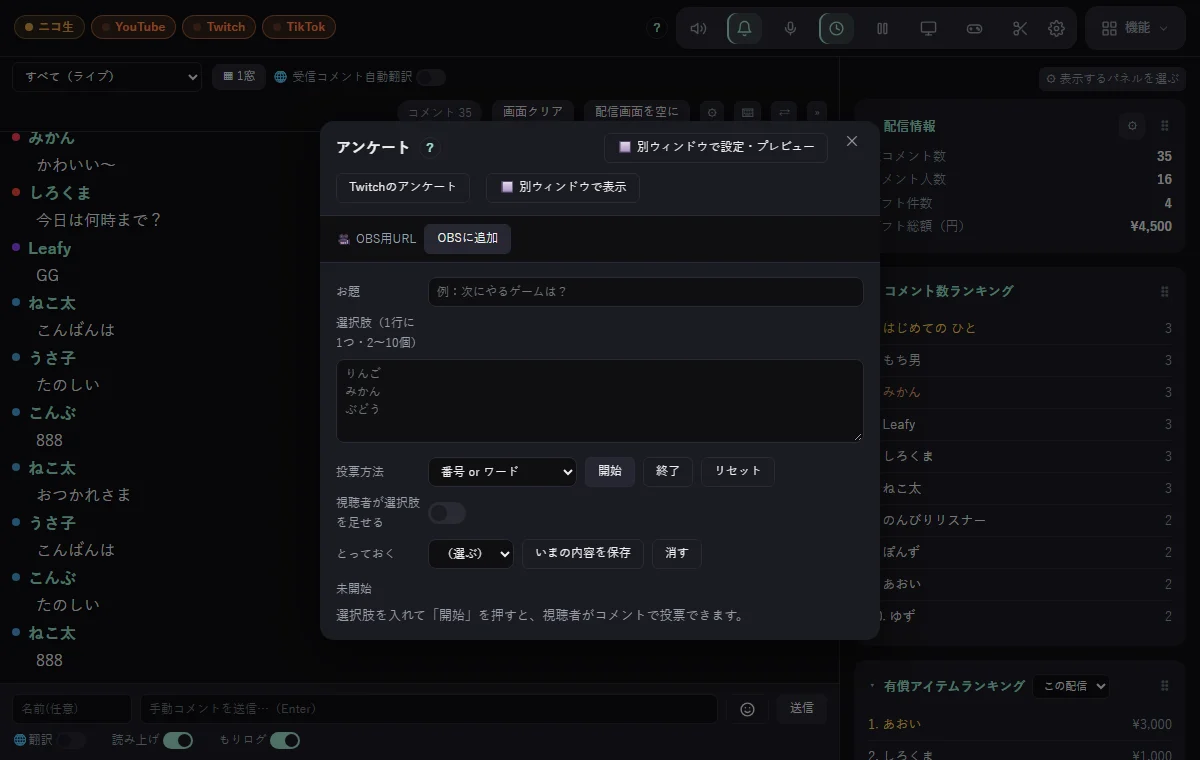The width and height of the screenshot is (1200, 760).
Task: Open the とっておく （選ぶ） dropdown
Action: tap(471, 553)
